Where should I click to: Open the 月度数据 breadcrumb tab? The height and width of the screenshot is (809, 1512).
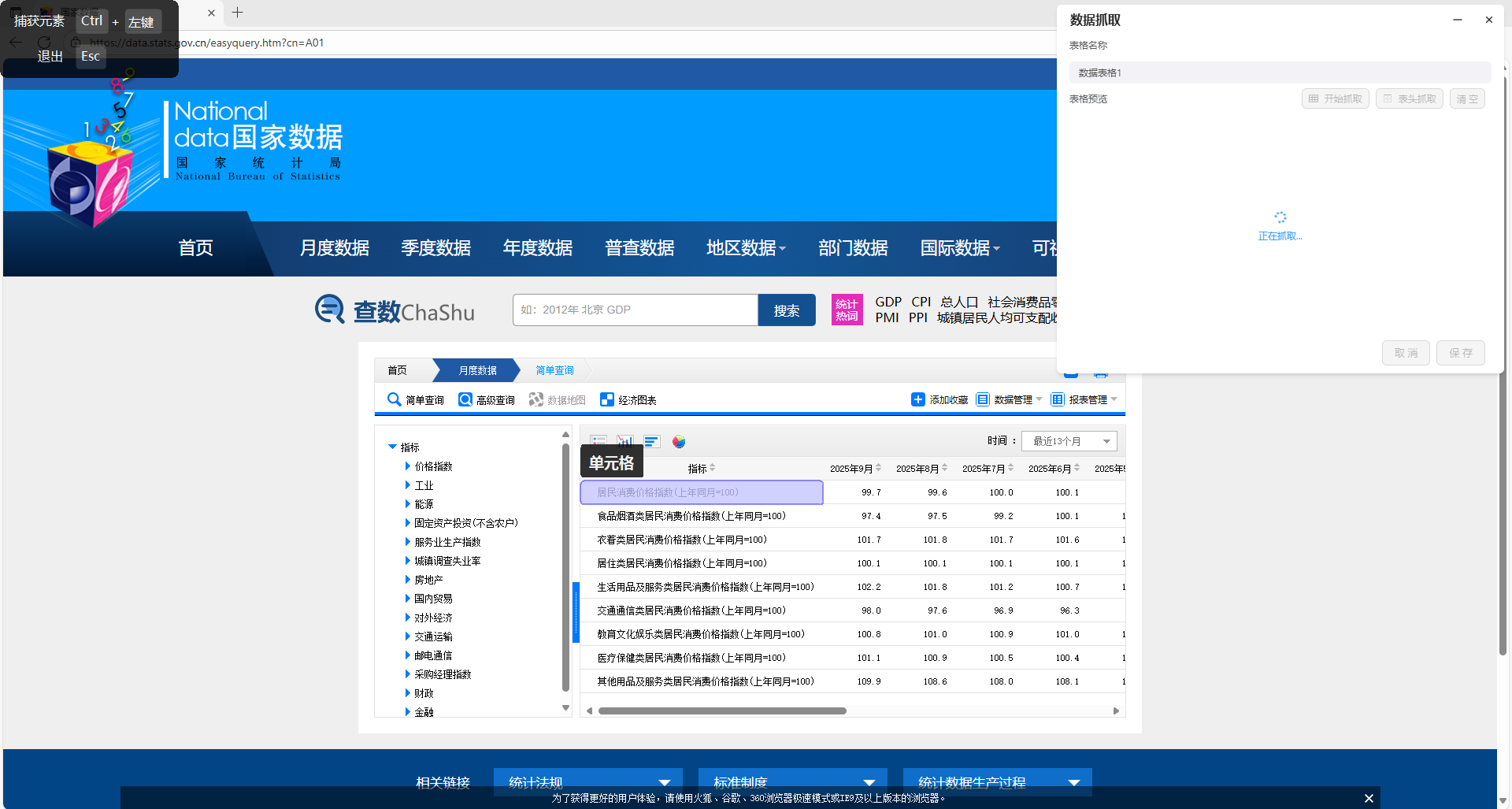pos(476,370)
